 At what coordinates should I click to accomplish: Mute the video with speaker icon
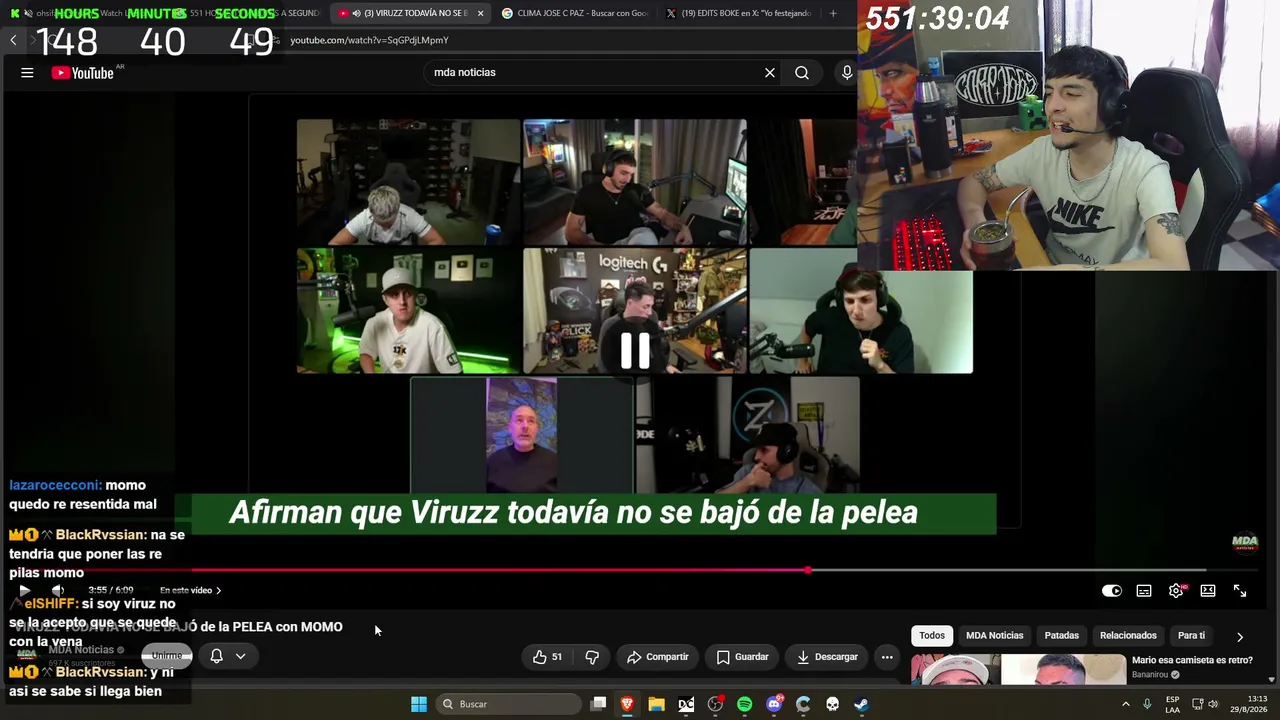(x=58, y=590)
